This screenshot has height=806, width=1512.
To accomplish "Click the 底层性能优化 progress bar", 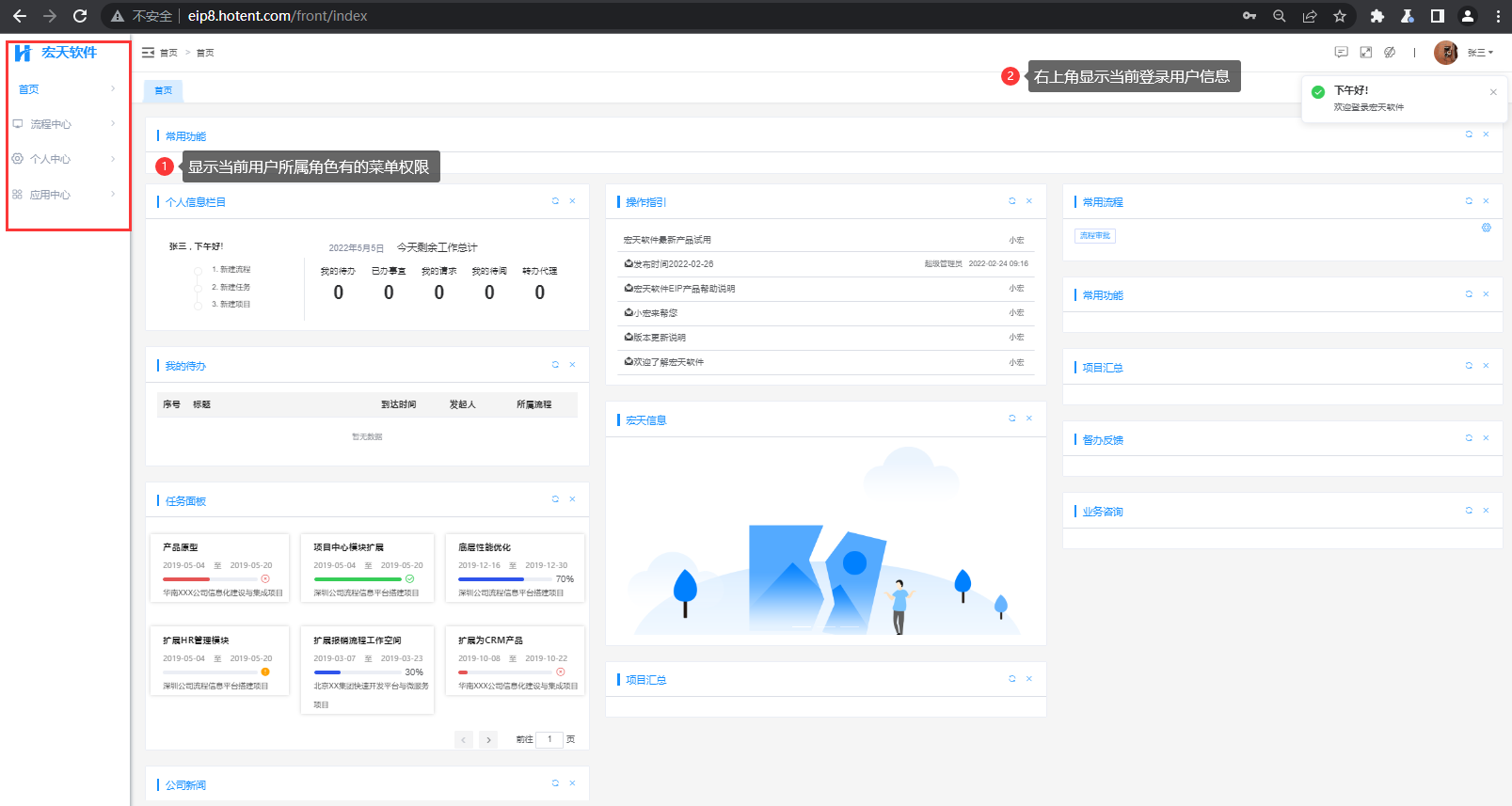I will pos(505,579).
